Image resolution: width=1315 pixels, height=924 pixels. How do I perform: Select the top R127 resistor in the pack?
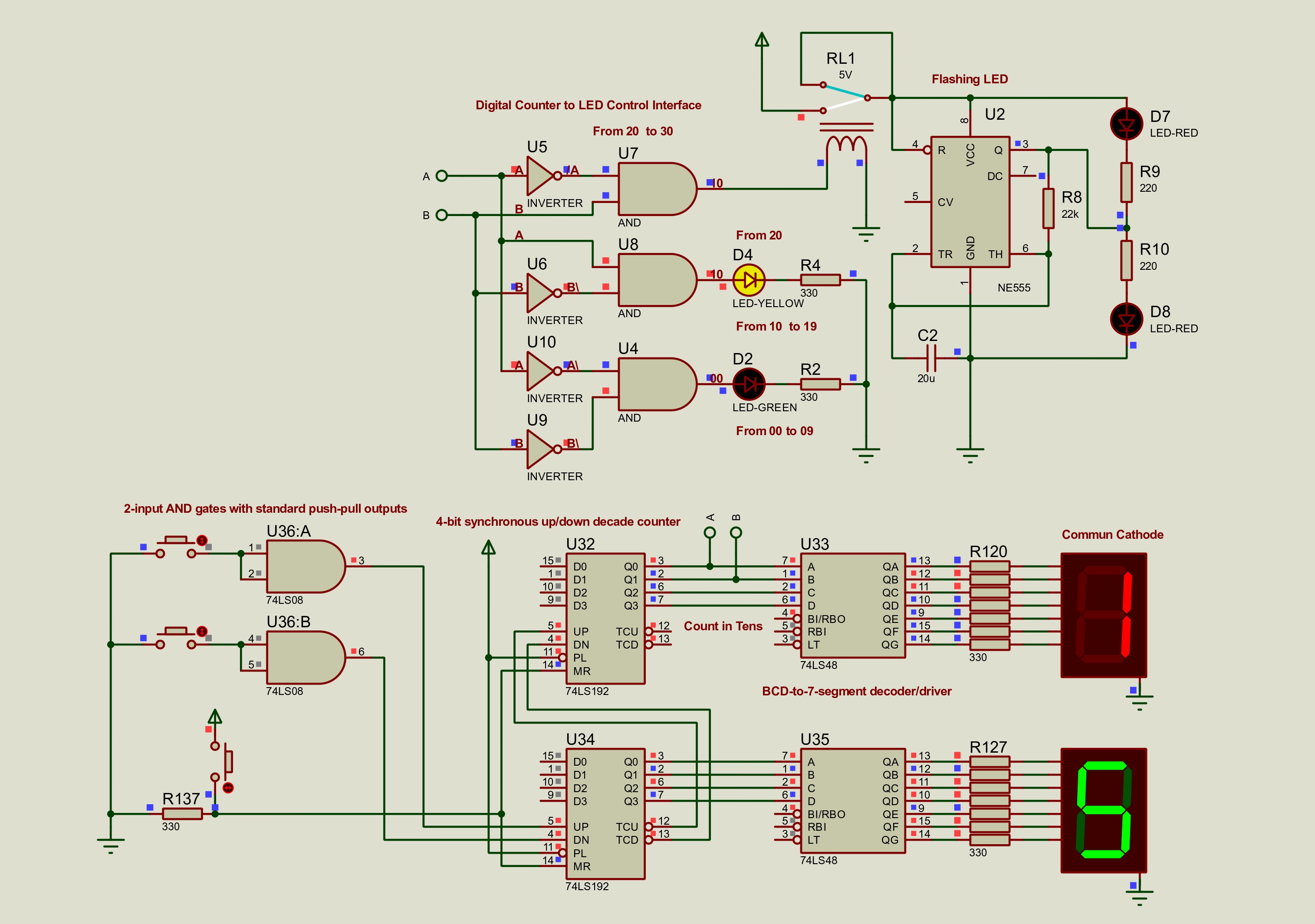point(990,761)
